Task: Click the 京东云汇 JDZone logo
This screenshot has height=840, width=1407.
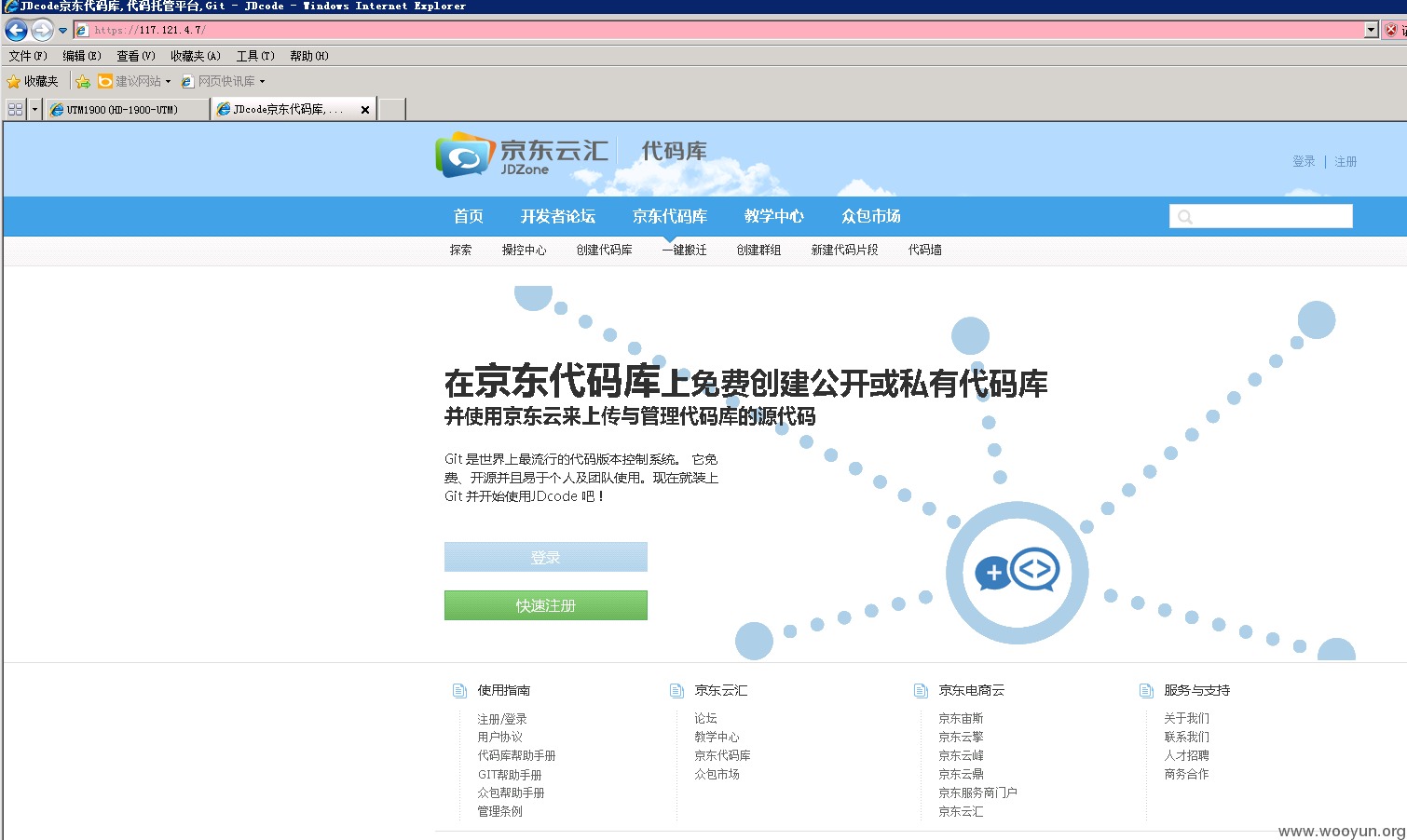Action: click(x=522, y=155)
